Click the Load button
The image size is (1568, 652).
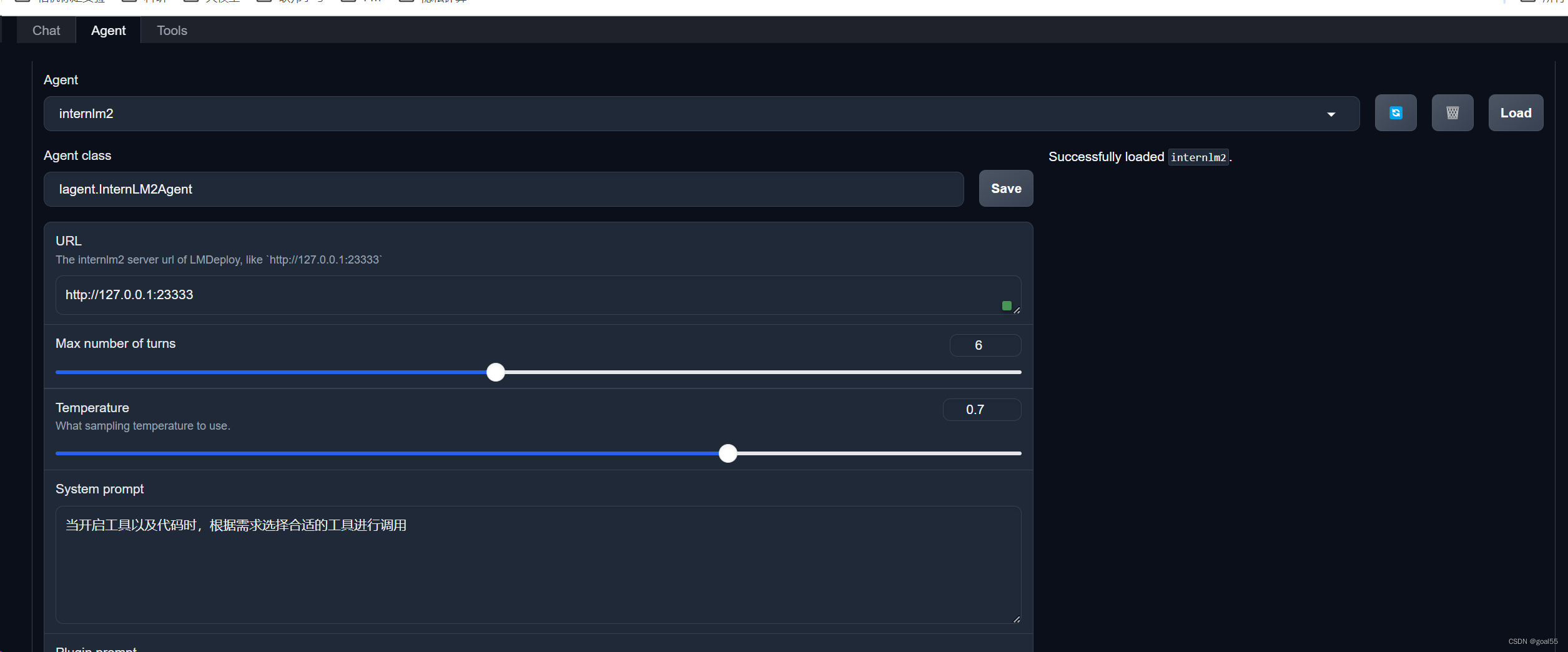[x=1516, y=113]
